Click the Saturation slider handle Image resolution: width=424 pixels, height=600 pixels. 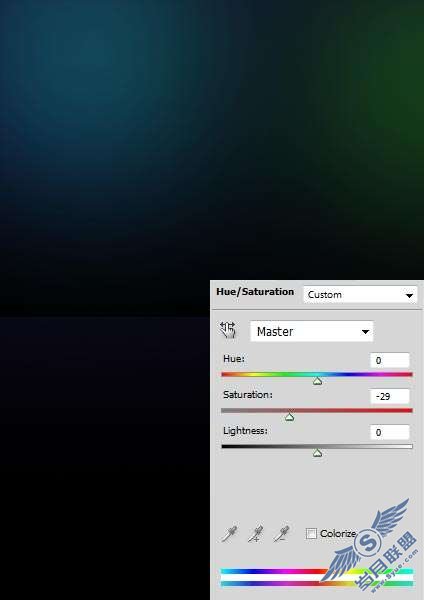point(290,417)
